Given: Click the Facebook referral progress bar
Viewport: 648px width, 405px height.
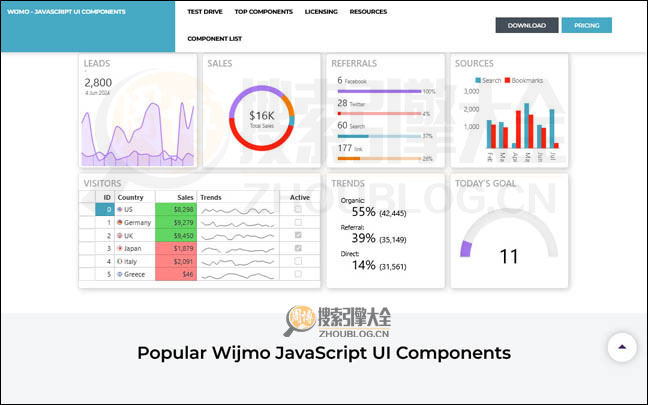Looking at the screenshot, I should point(379,91).
